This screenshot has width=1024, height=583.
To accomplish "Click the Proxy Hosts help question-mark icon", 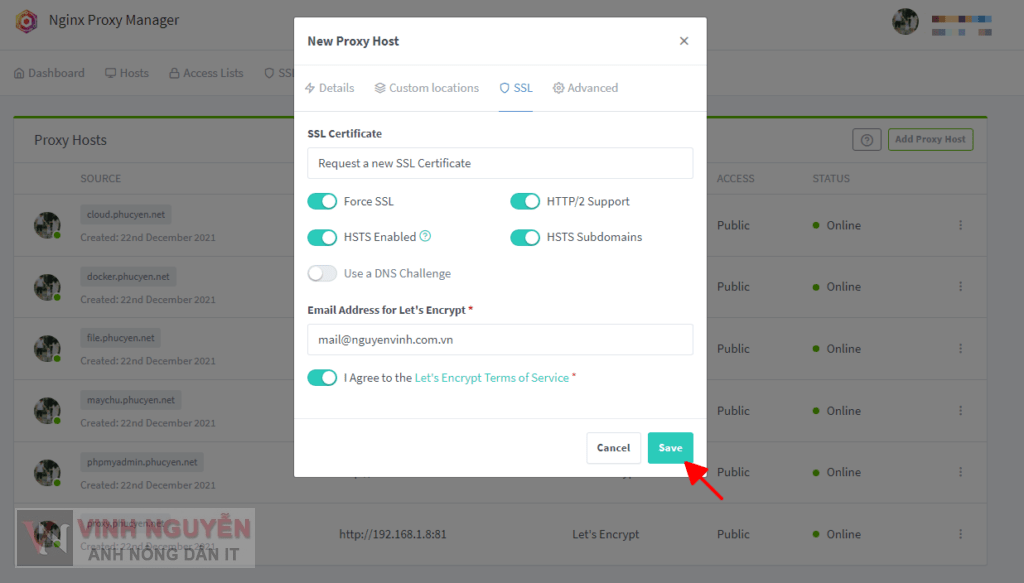I will point(866,140).
